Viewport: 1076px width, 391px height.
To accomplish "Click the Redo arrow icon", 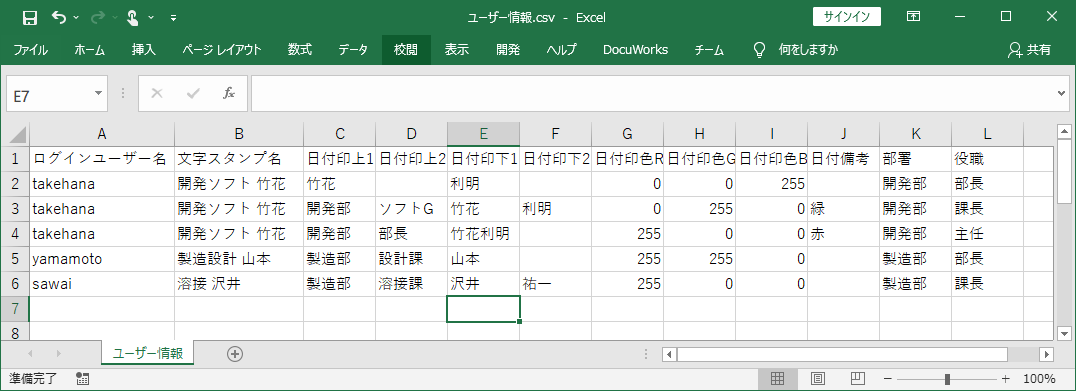I will pos(97,17).
